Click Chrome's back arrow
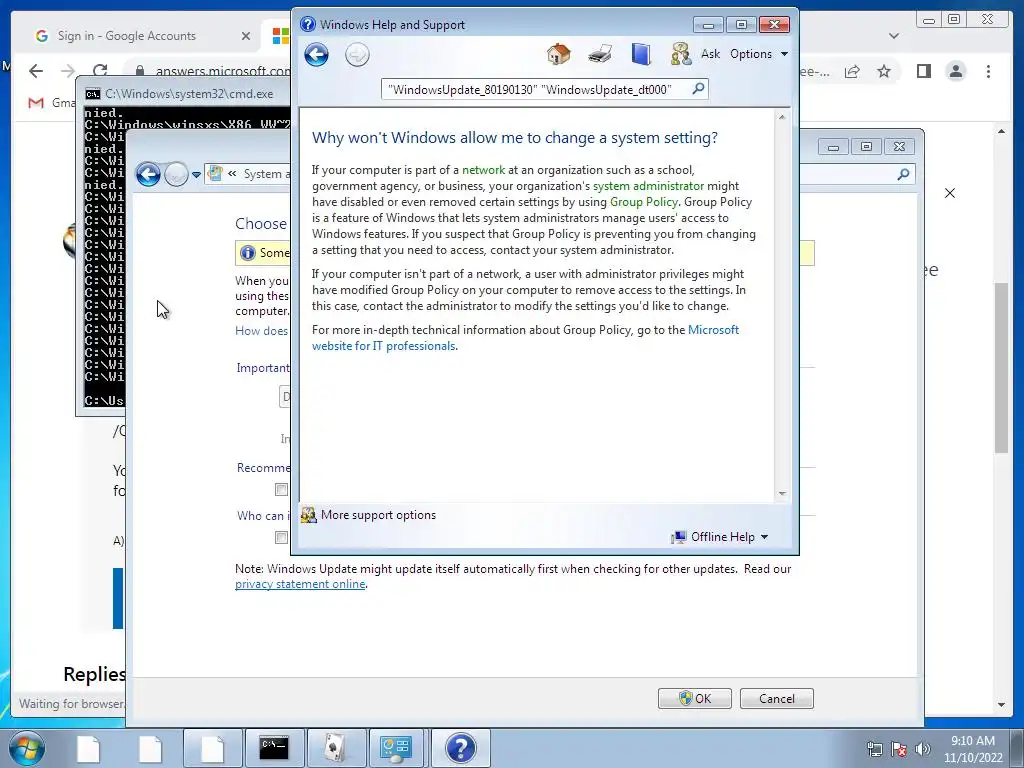This screenshot has height=768, width=1024. [x=36, y=71]
